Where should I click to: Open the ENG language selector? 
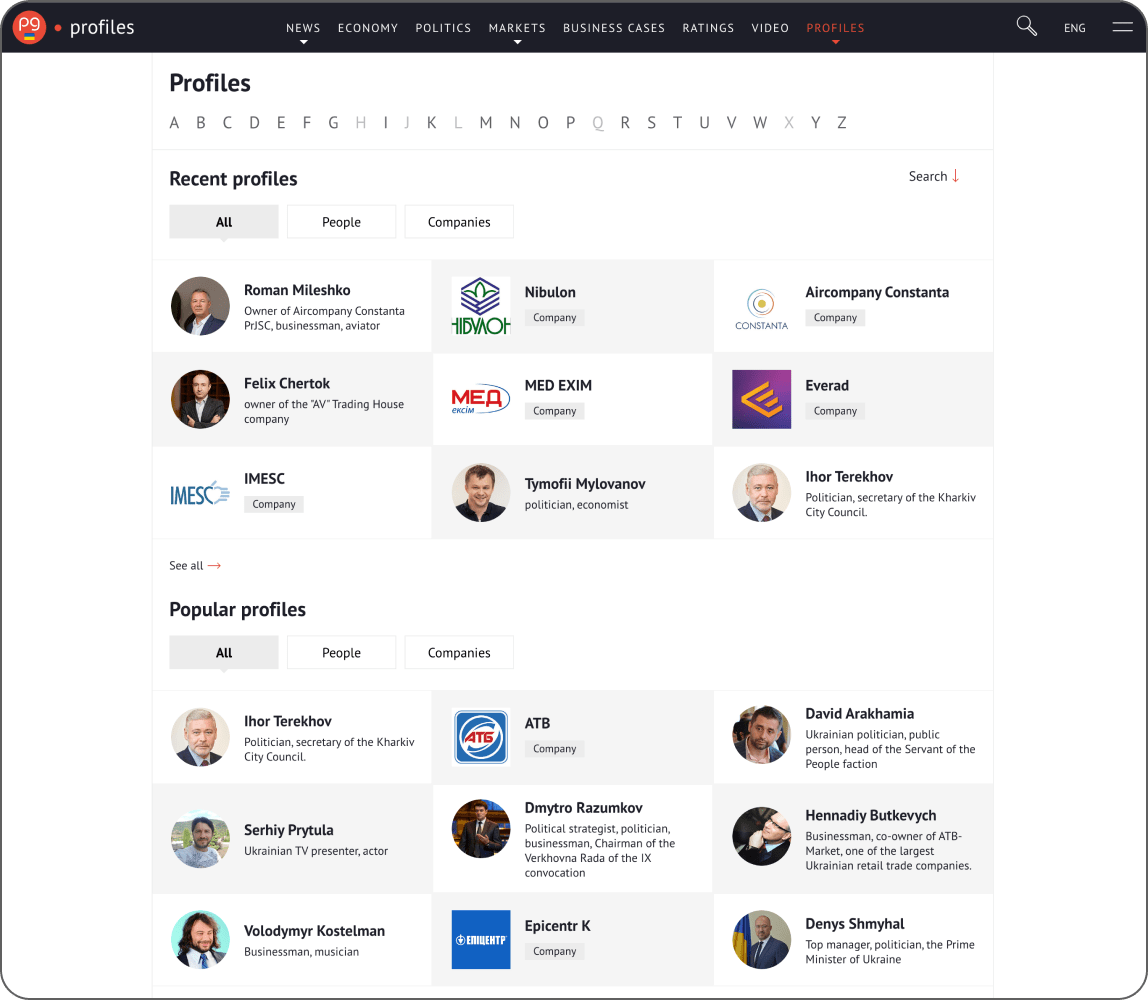[1075, 28]
